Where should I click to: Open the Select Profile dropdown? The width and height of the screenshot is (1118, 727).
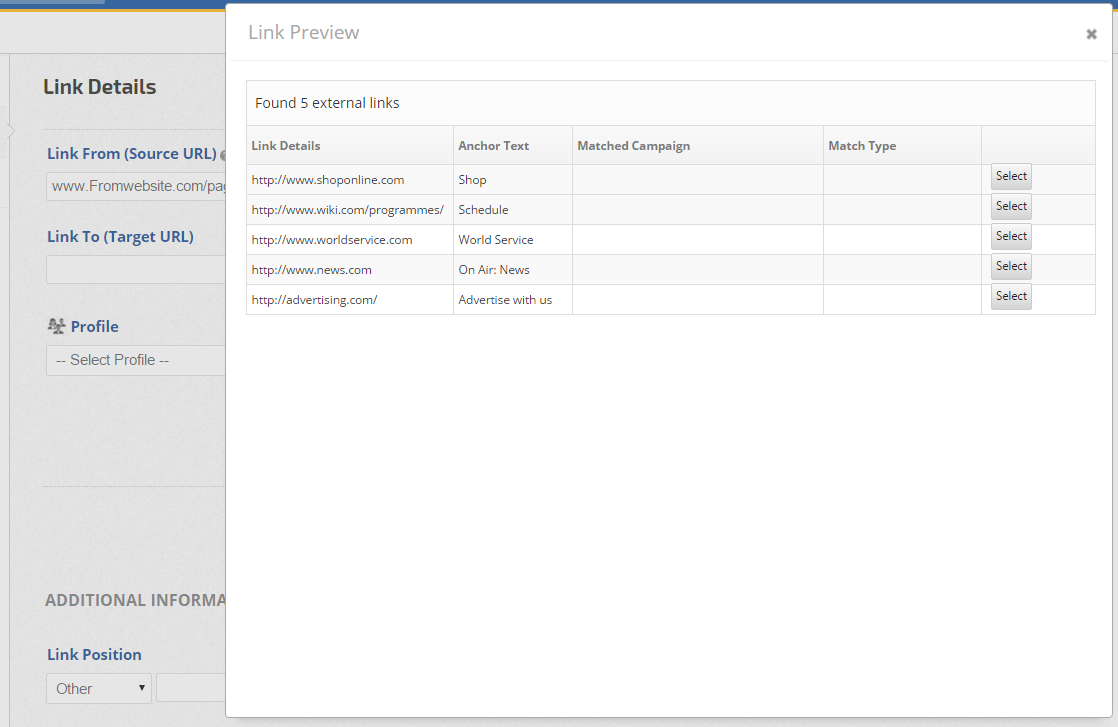136,360
